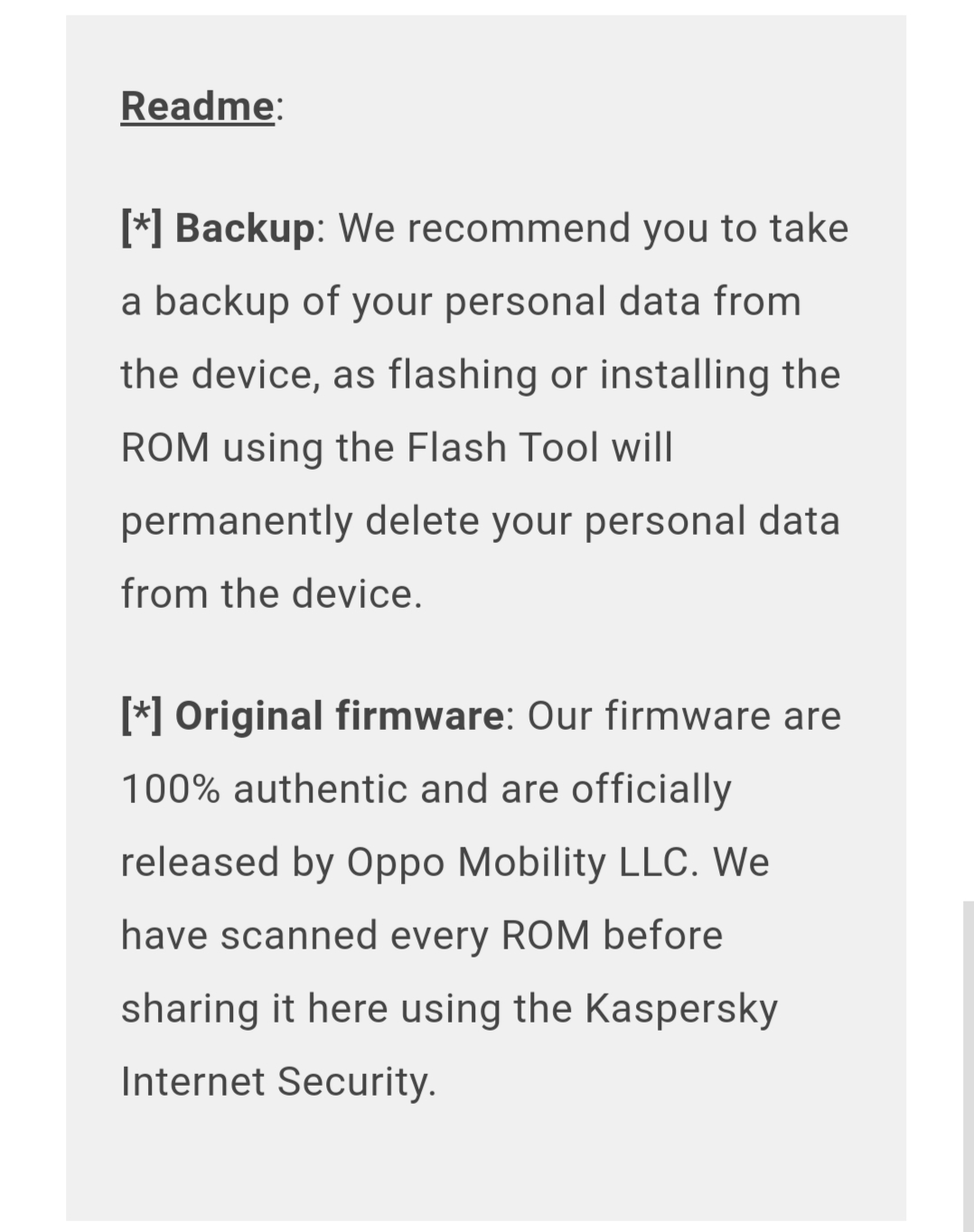The image size is (974, 1232).
Task: Click 'permanently delete your personal data' line
Action: (x=481, y=521)
